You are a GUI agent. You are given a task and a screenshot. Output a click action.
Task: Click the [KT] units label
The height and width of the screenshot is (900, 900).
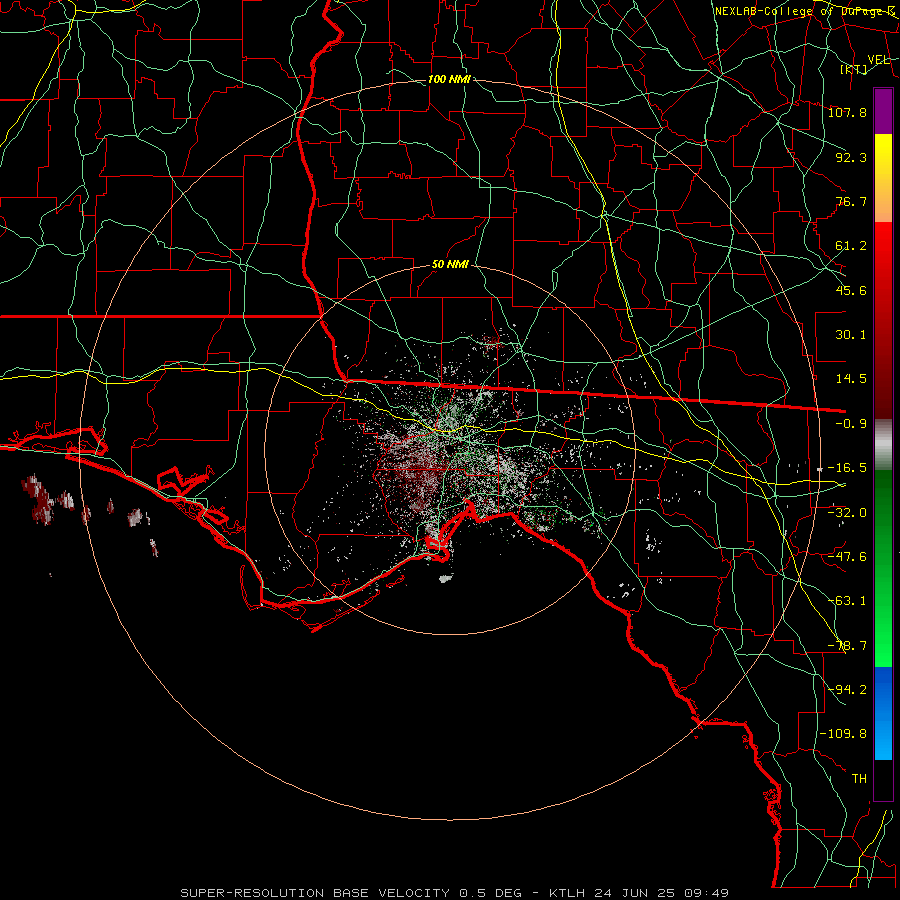coord(854,69)
